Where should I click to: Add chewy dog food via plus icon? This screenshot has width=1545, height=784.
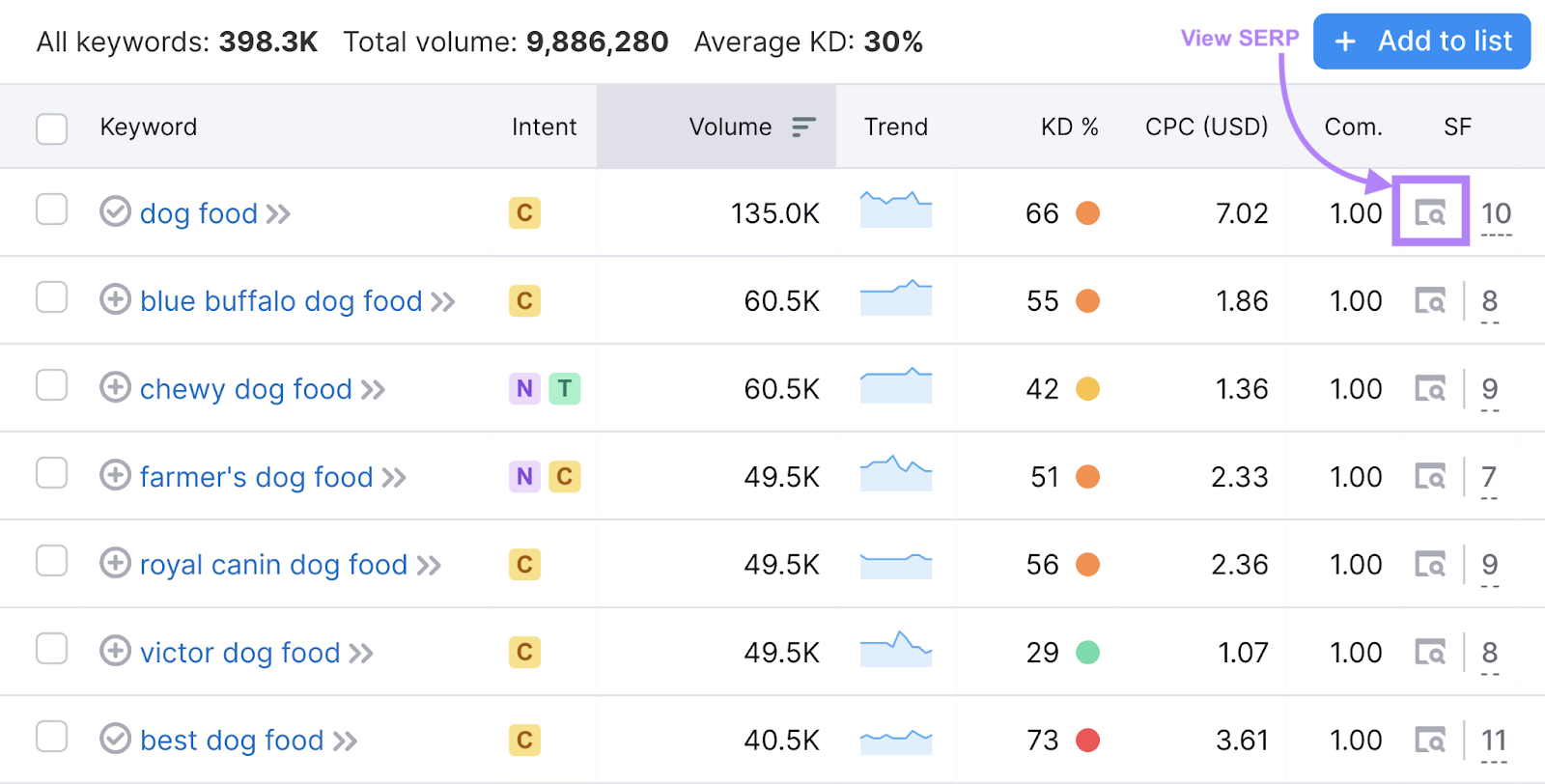(115, 388)
